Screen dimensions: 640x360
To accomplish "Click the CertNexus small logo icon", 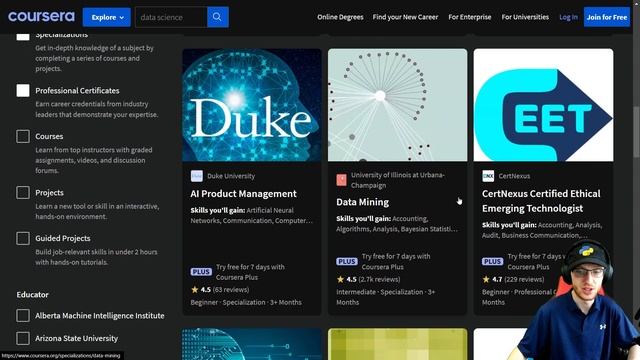I will click(488, 176).
